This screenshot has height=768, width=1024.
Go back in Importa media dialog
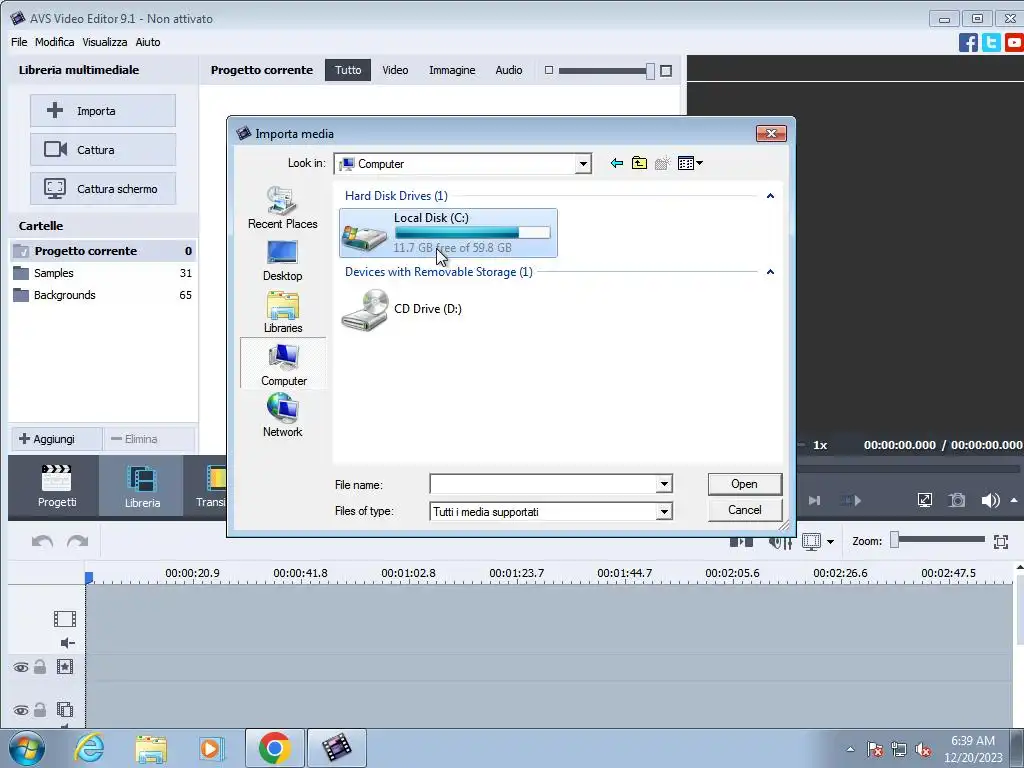tap(616, 163)
